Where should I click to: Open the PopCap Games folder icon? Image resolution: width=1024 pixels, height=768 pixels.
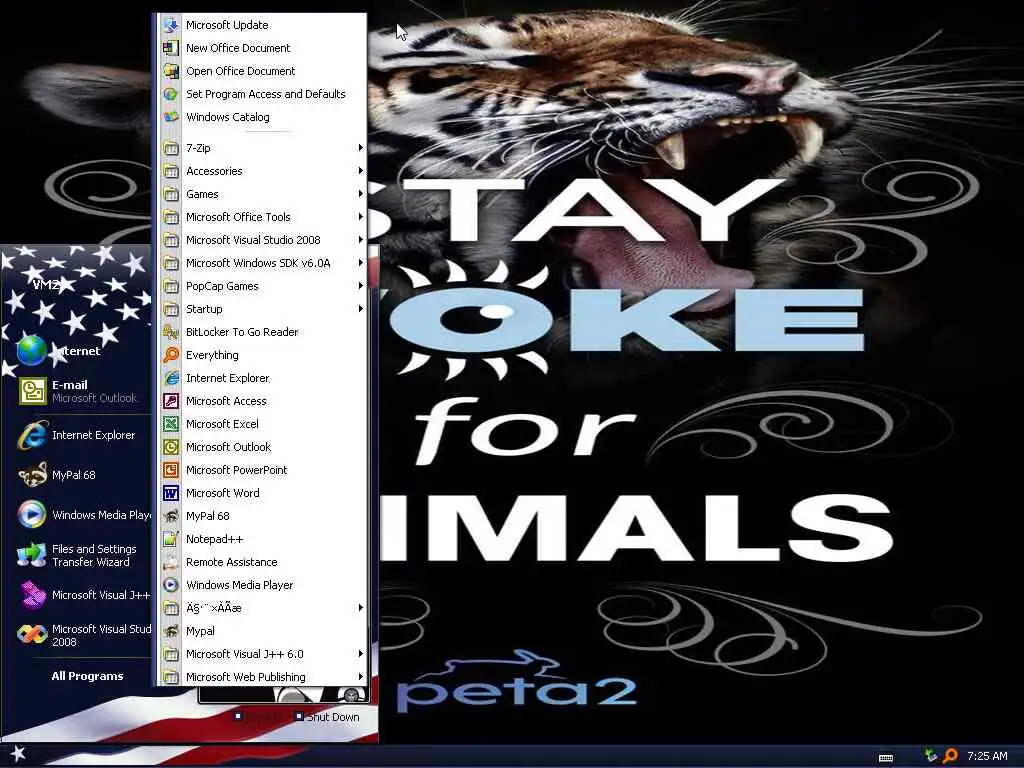click(x=170, y=286)
